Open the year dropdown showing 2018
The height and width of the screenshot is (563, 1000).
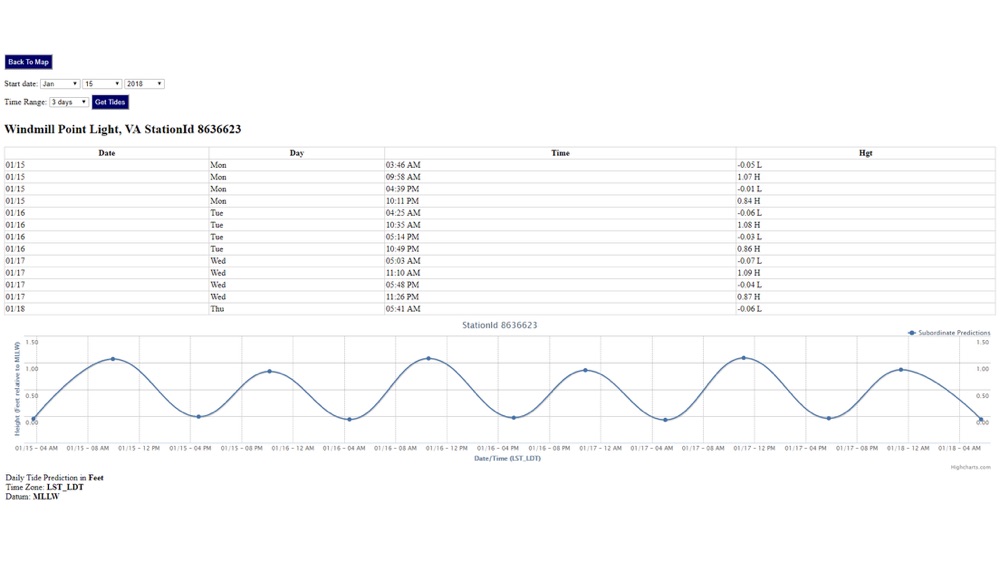(144, 84)
